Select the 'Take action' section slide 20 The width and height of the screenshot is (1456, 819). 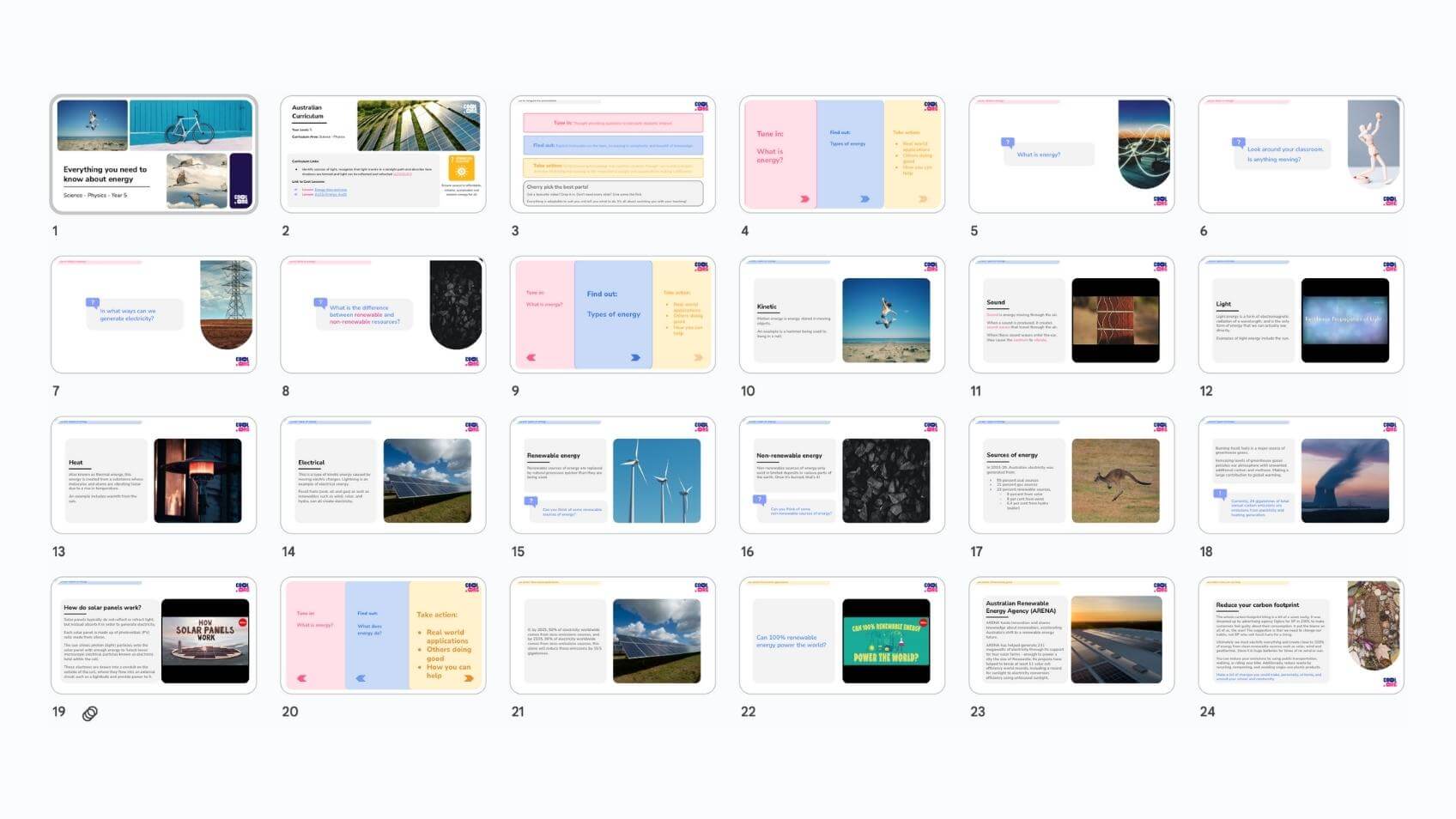tap(383, 636)
